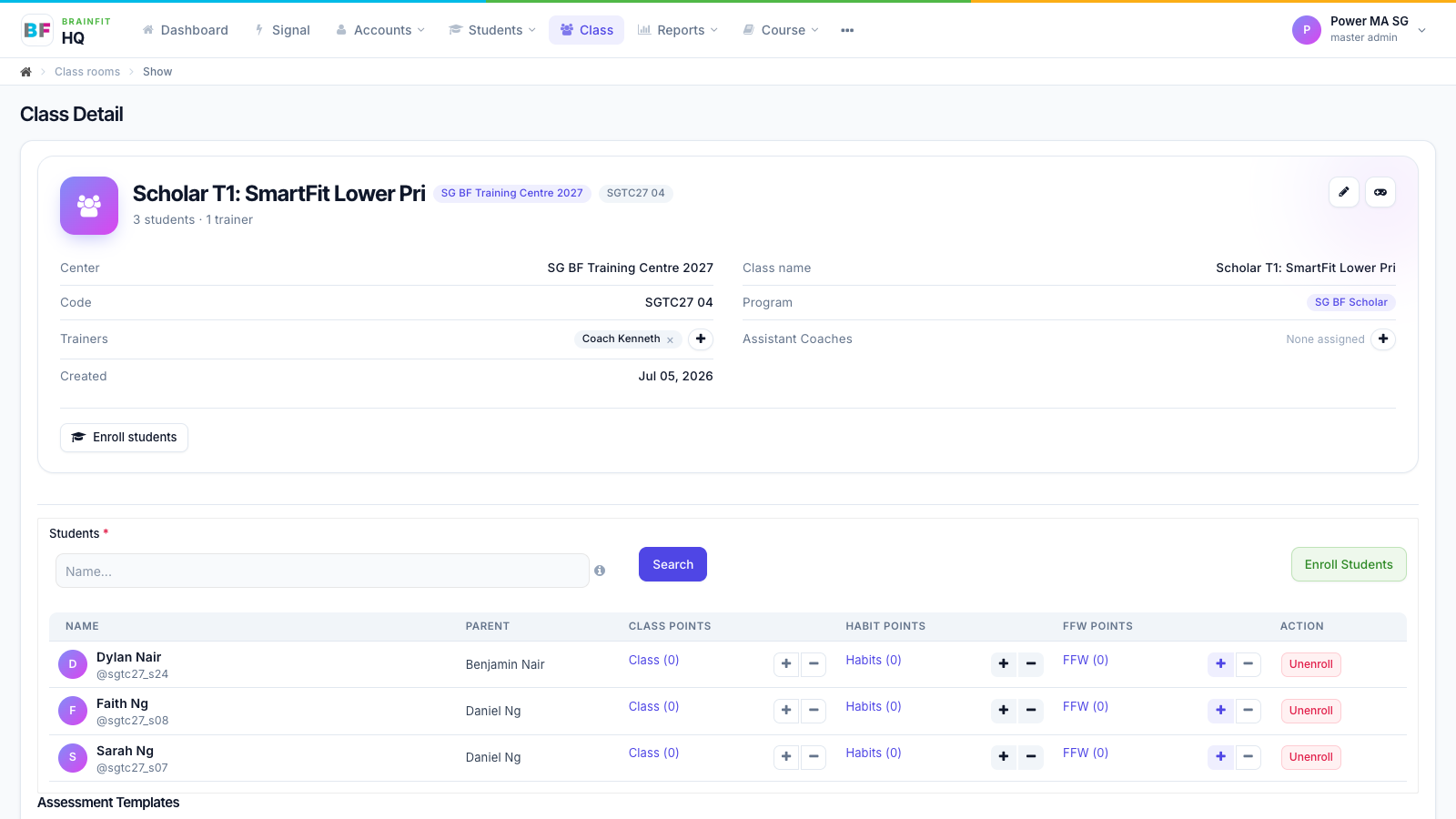Remove Coach Kenneth with the x icon
This screenshot has height=819, width=1456.
click(x=670, y=339)
